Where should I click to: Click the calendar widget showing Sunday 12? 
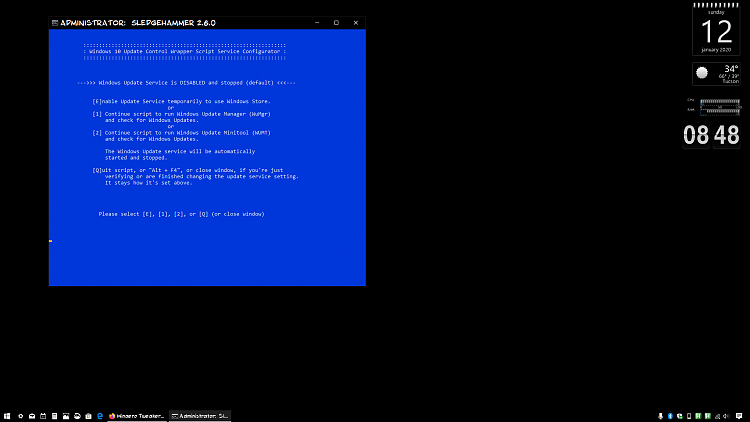tap(716, 29)
